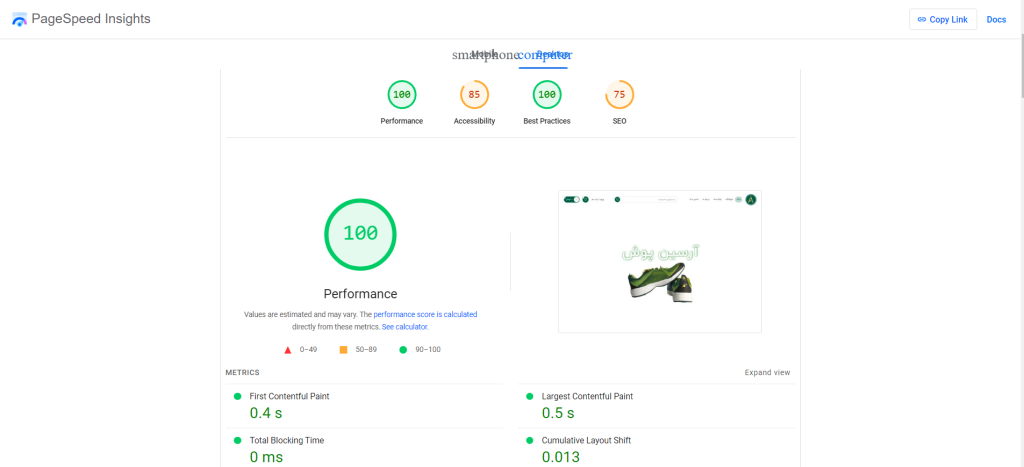This screenshot has width=1024, height=467.
Task: Click the page screenshot thumbnail
Action: coord(660,261)
